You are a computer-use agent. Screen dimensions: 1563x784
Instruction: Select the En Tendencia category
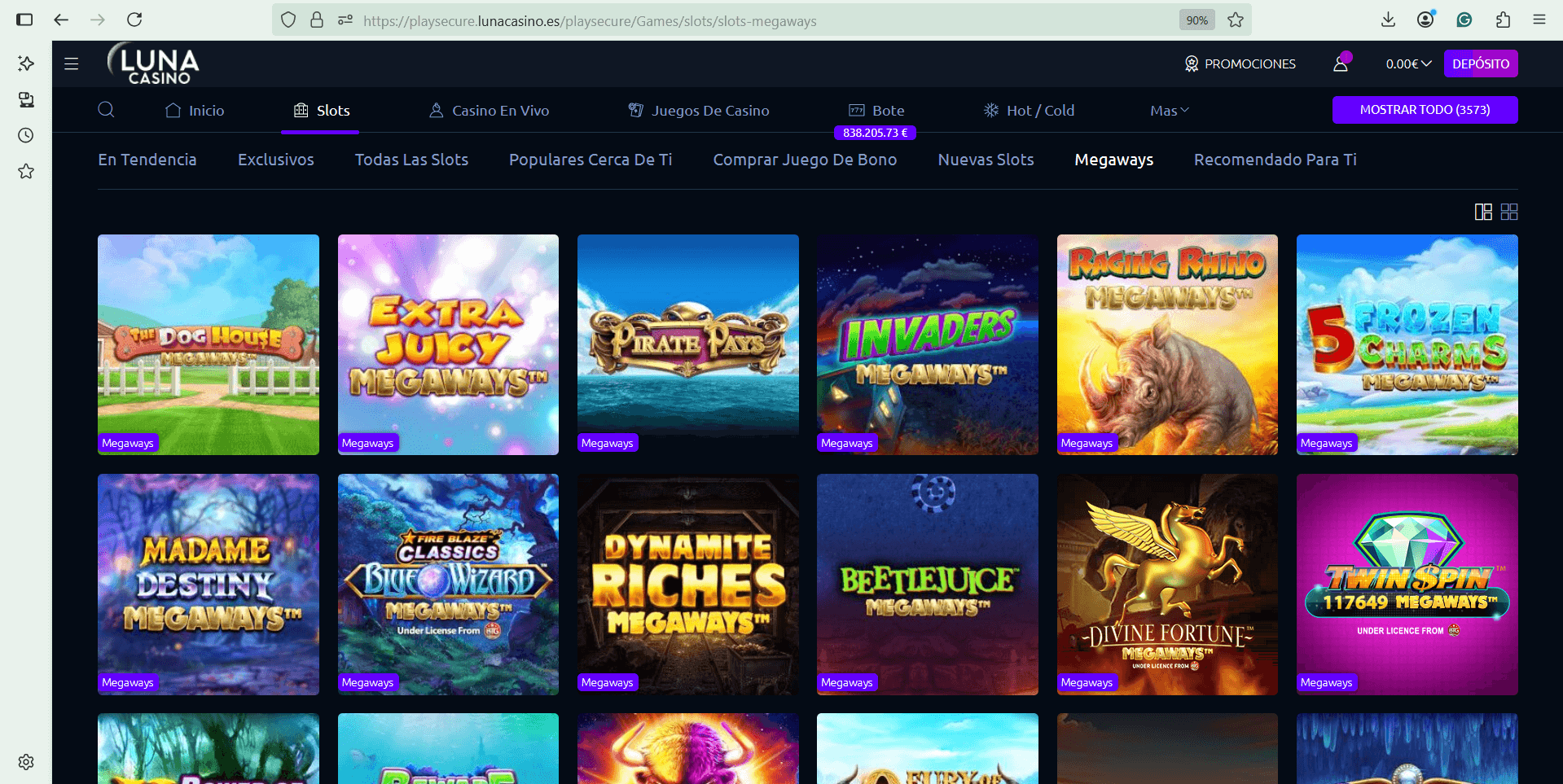click(x=147, y=160)
